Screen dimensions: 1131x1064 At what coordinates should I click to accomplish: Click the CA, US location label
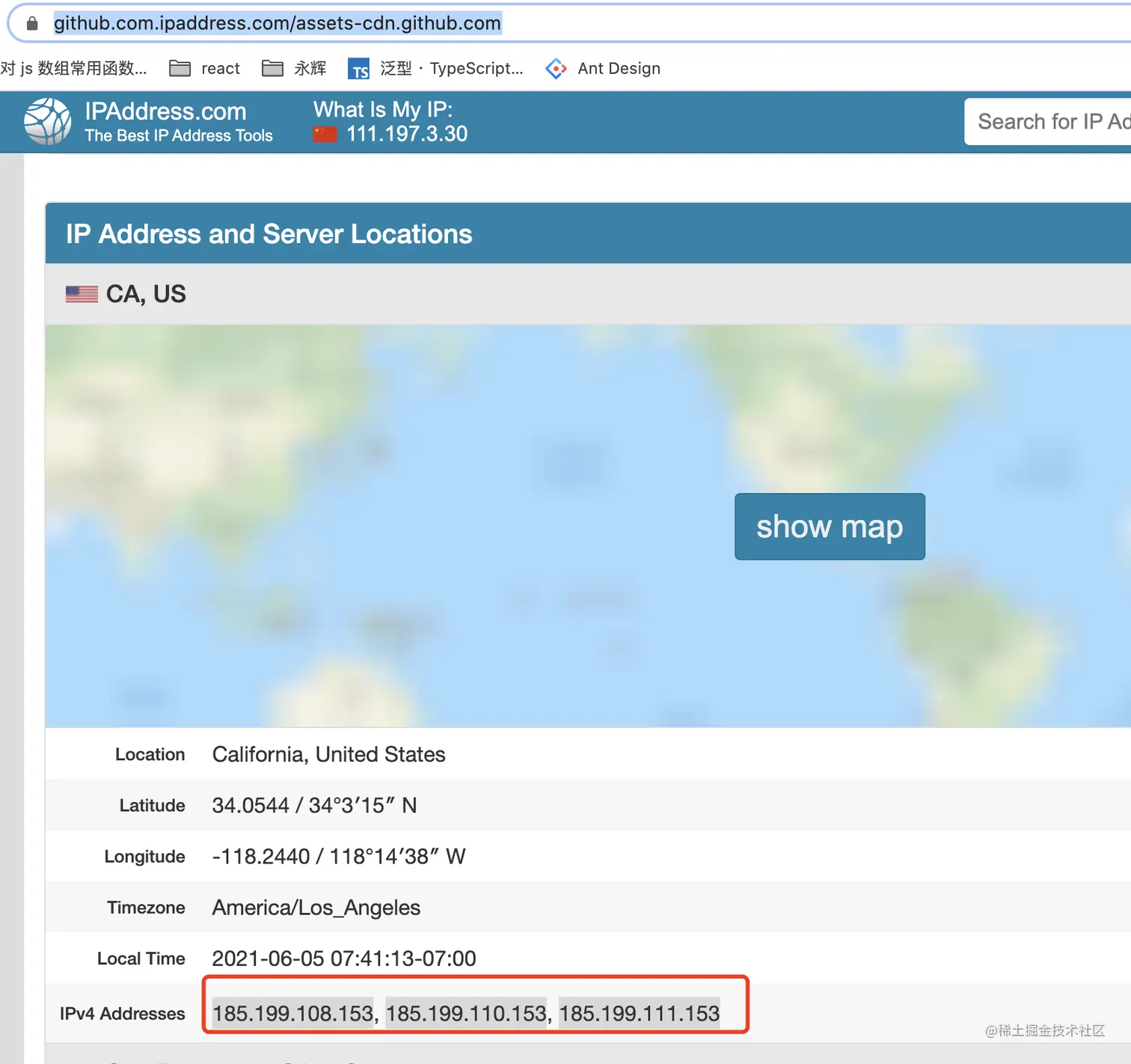coord(146,294)
